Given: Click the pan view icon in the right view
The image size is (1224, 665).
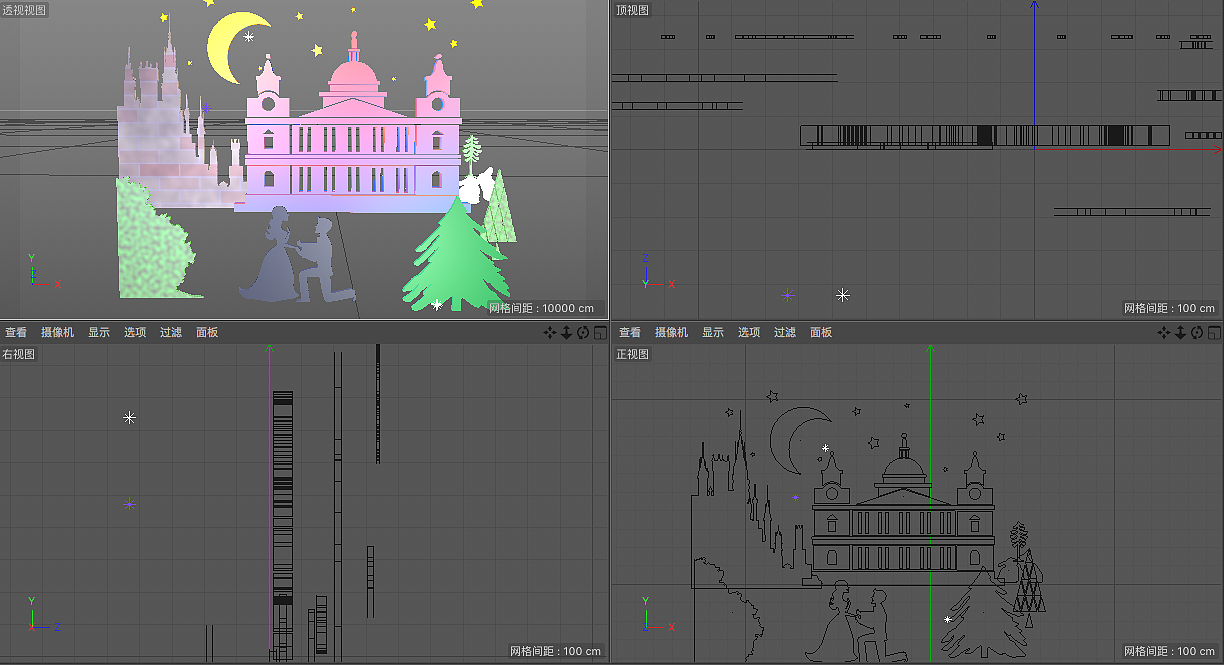Looking at the screenshot, I should (549, 332).
